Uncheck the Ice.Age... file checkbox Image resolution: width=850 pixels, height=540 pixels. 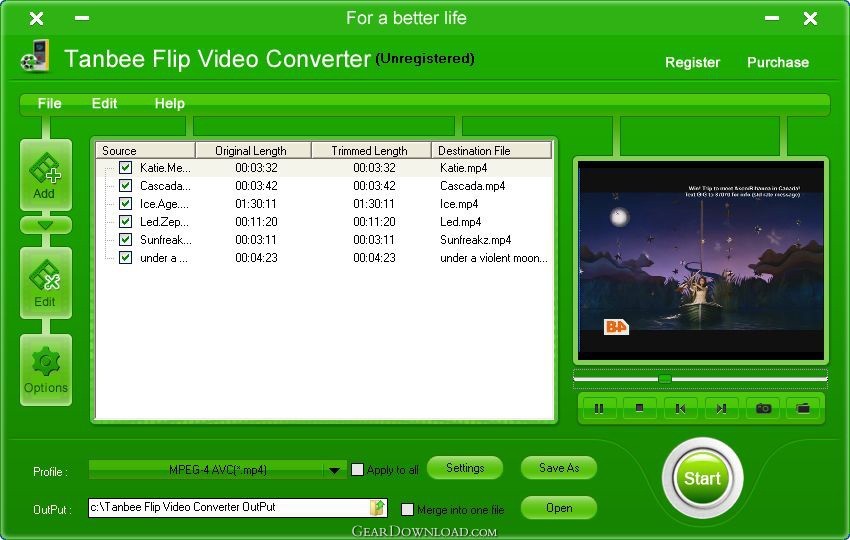click(125, 203)
